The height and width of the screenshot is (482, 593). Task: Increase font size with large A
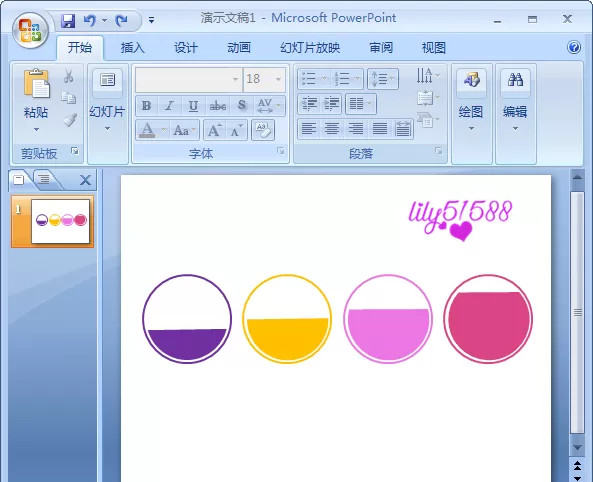214,131
